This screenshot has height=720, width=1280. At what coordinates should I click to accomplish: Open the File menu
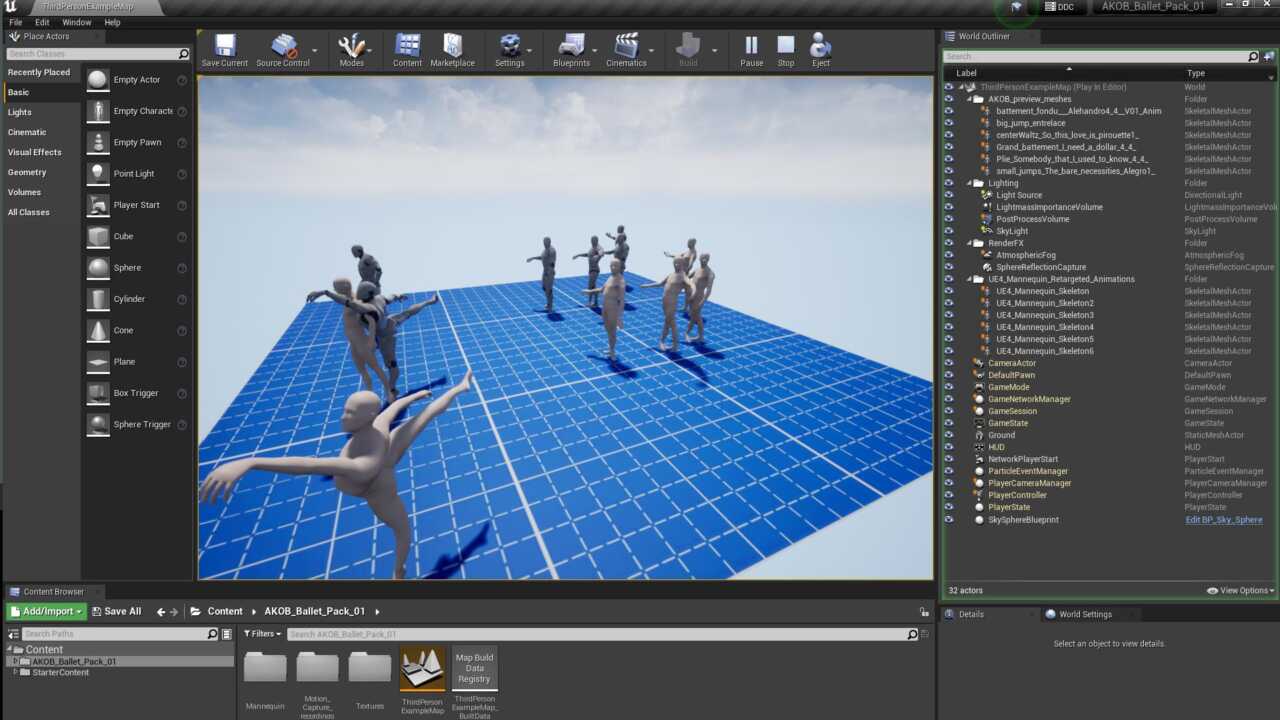tap(16, 22)
